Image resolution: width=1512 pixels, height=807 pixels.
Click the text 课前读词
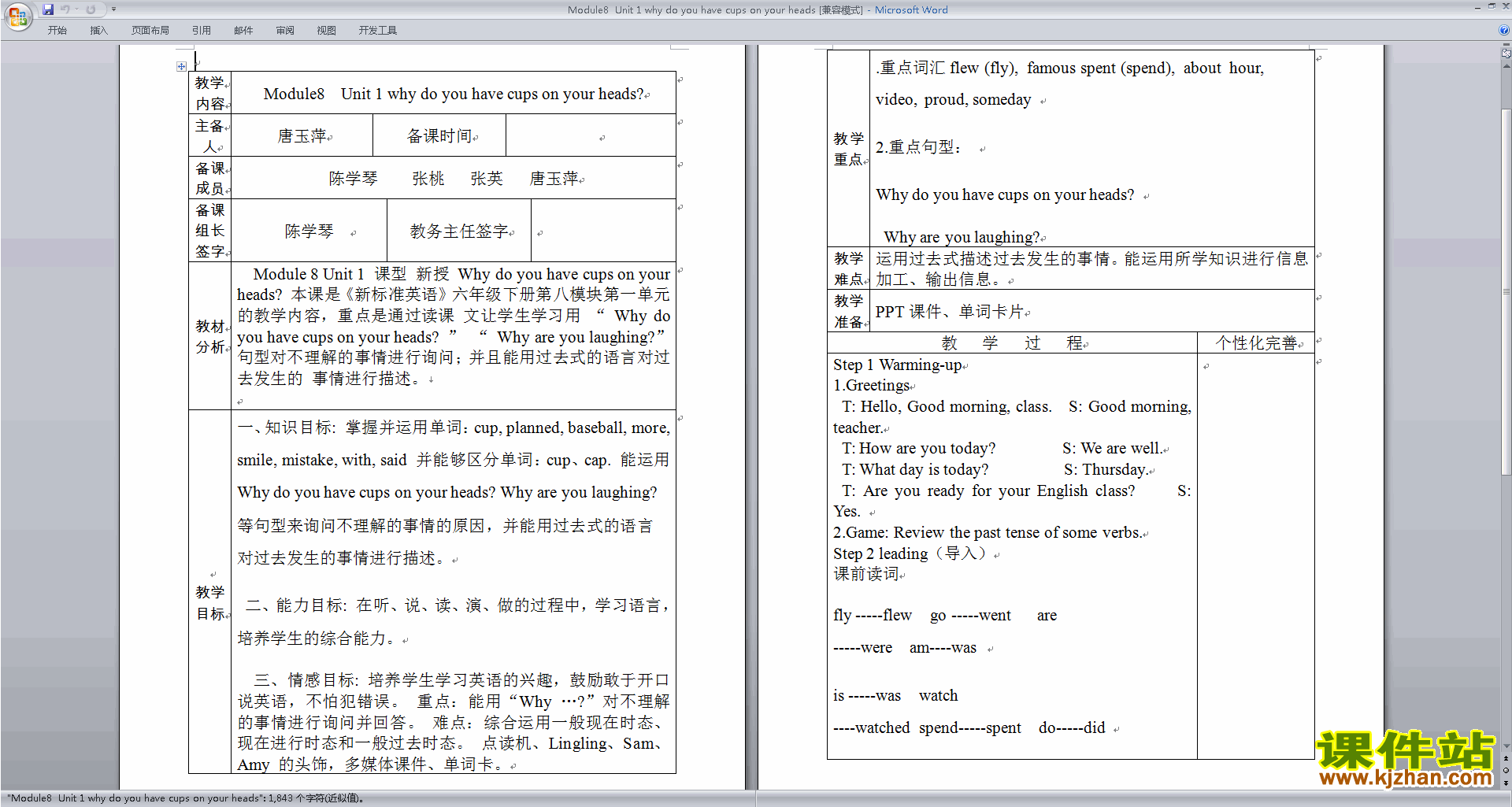point(866,574)
